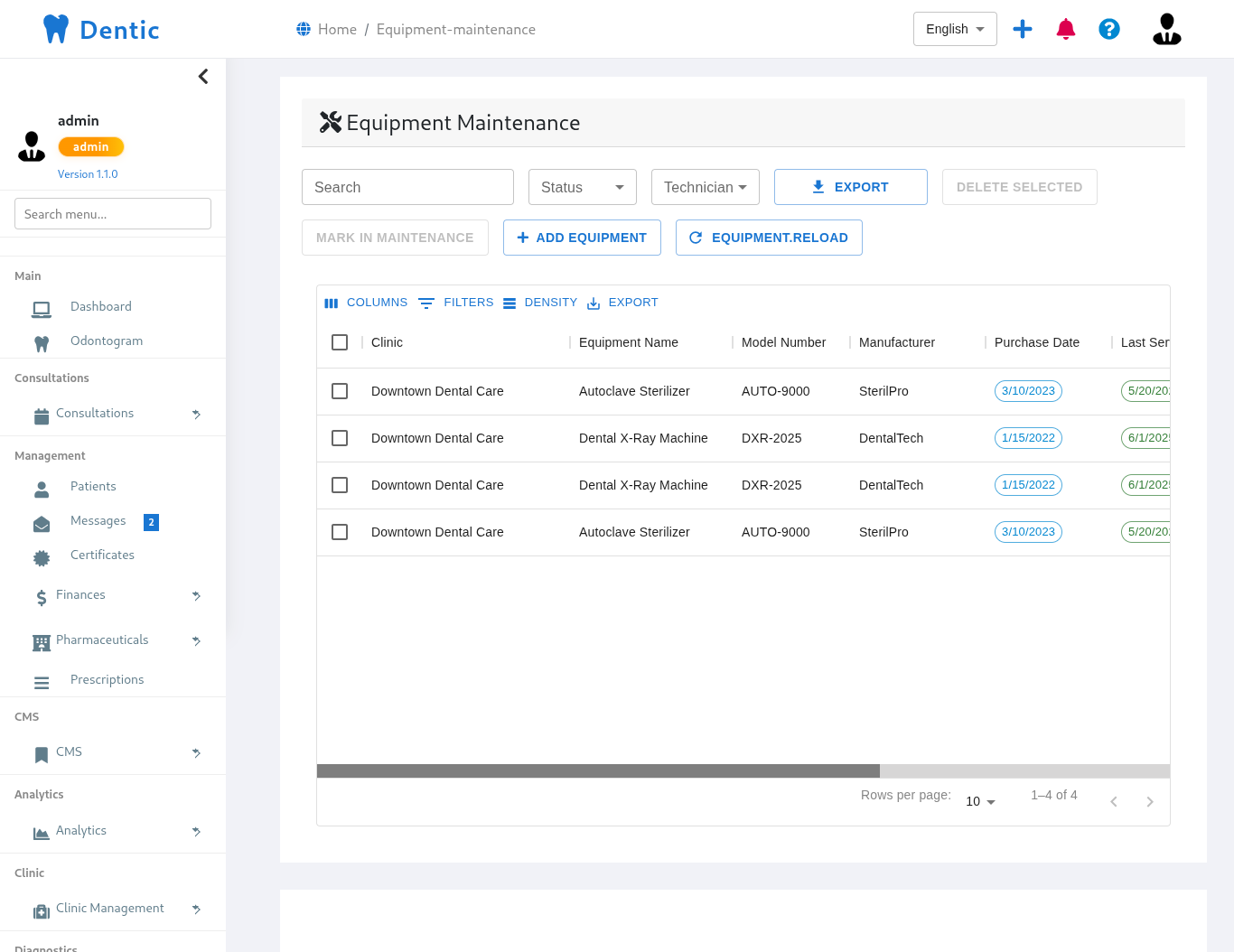This screenshot has width=1234, height=952.
Task: Click the ADD EQUIPMENT button
Action: coord(582,238)
